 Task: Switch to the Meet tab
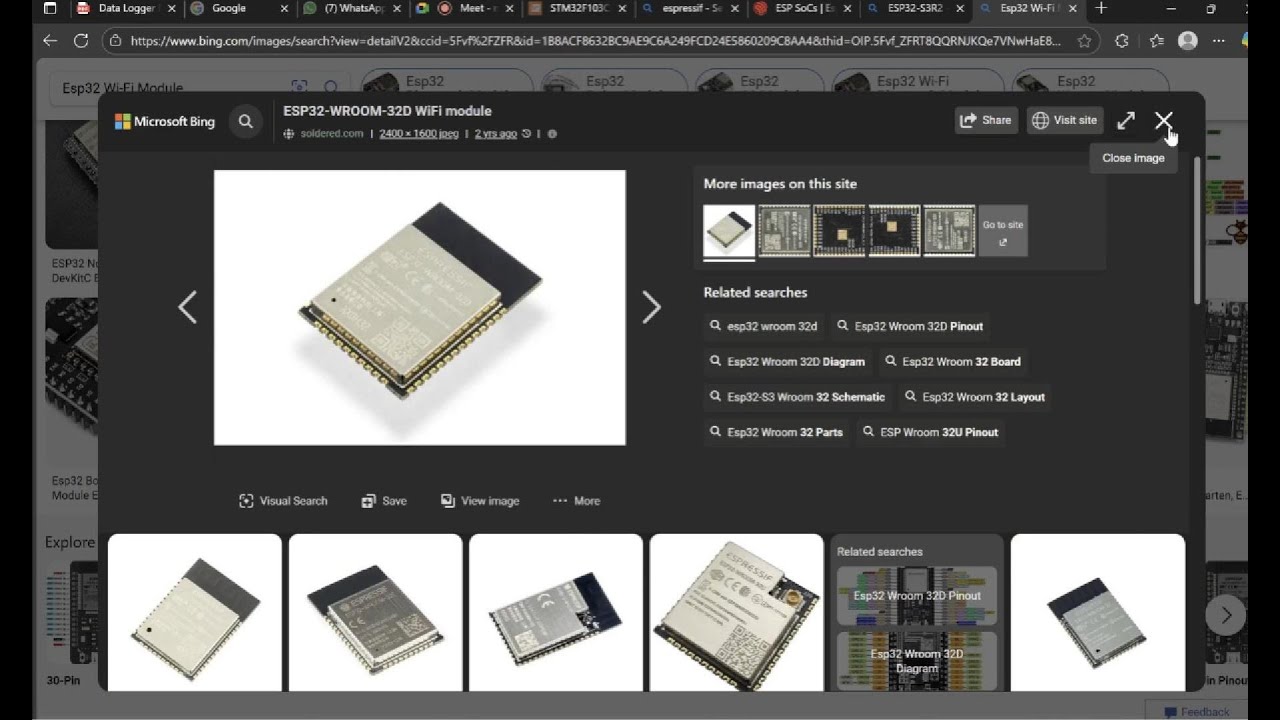pos(467,8)
